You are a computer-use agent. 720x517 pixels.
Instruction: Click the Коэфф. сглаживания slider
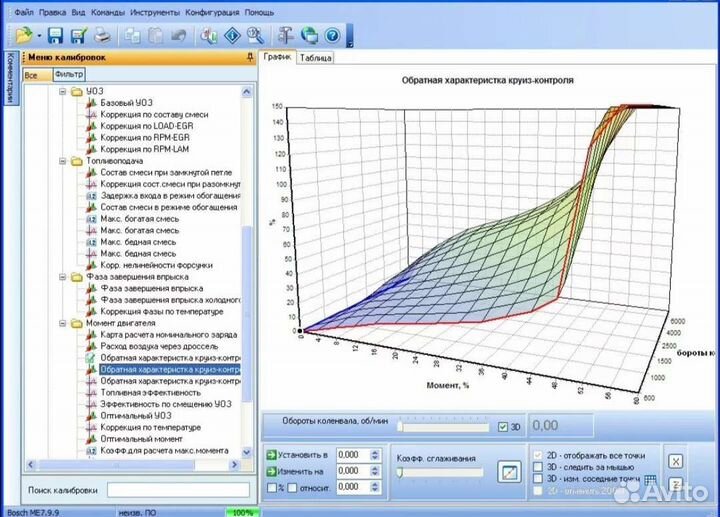coord(439,473)
